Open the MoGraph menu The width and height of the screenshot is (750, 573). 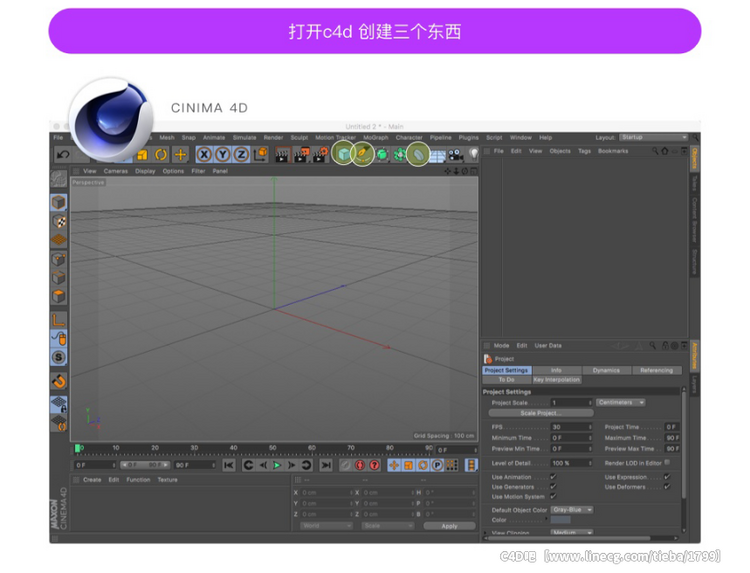click(x=376, y=138)
